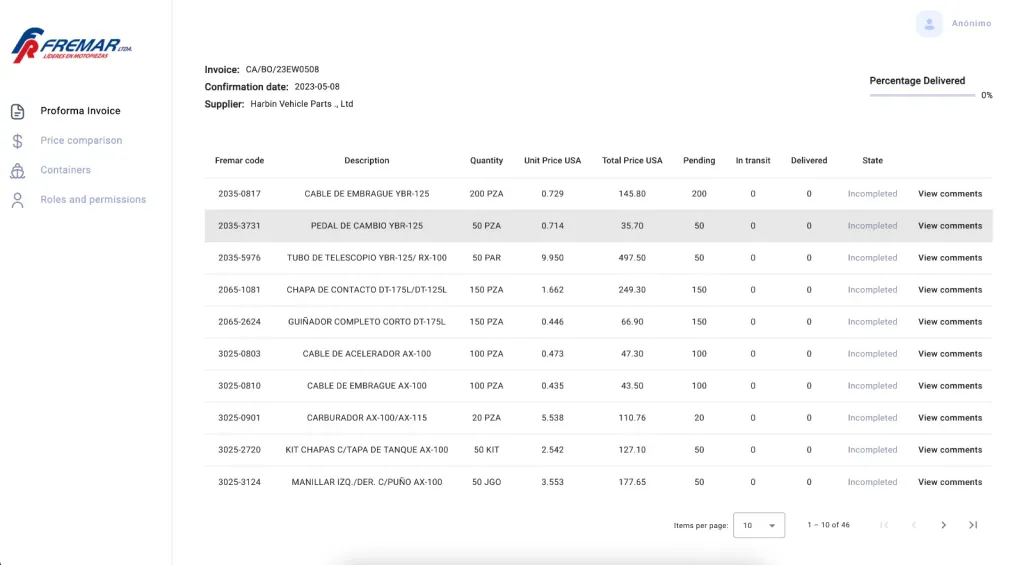Open the Items per page dropdown
This screenshot has height=565, width=1024.
(x=759, y=525)
